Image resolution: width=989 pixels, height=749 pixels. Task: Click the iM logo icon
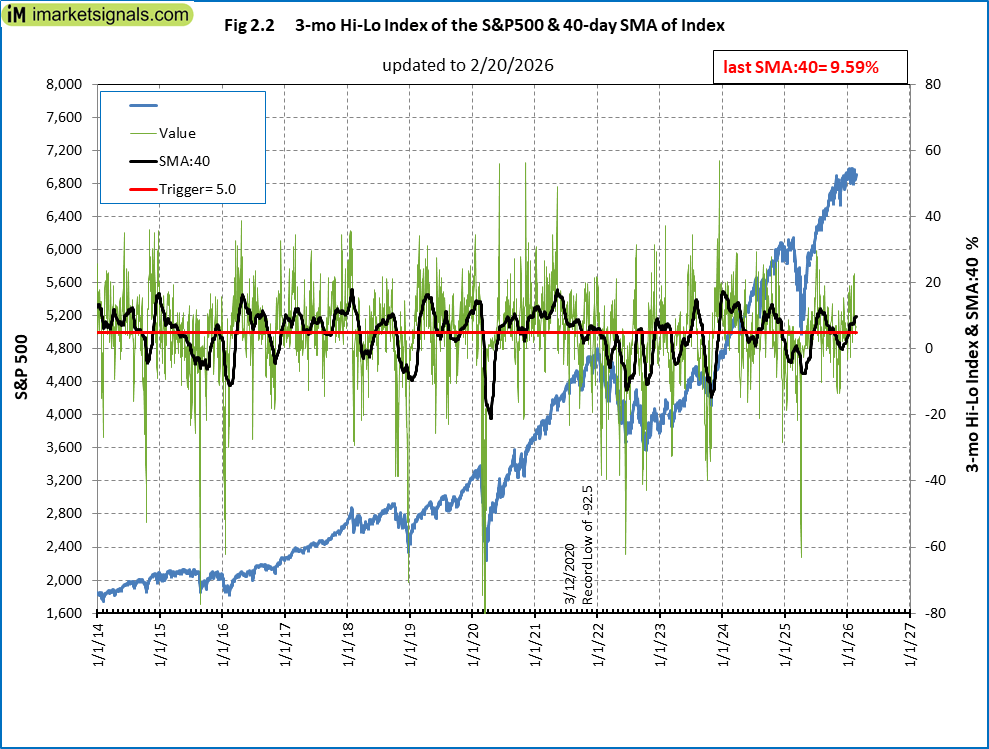[14, 16]
